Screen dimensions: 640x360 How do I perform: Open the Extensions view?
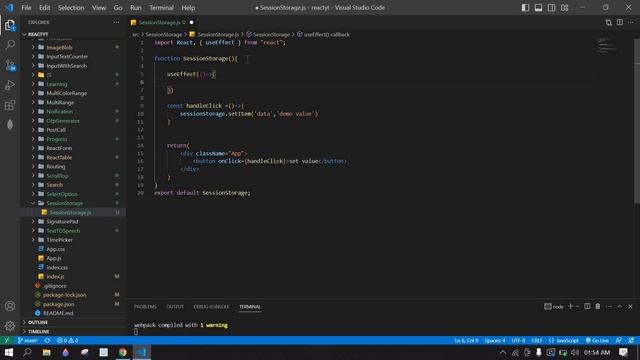coord(10,105)
